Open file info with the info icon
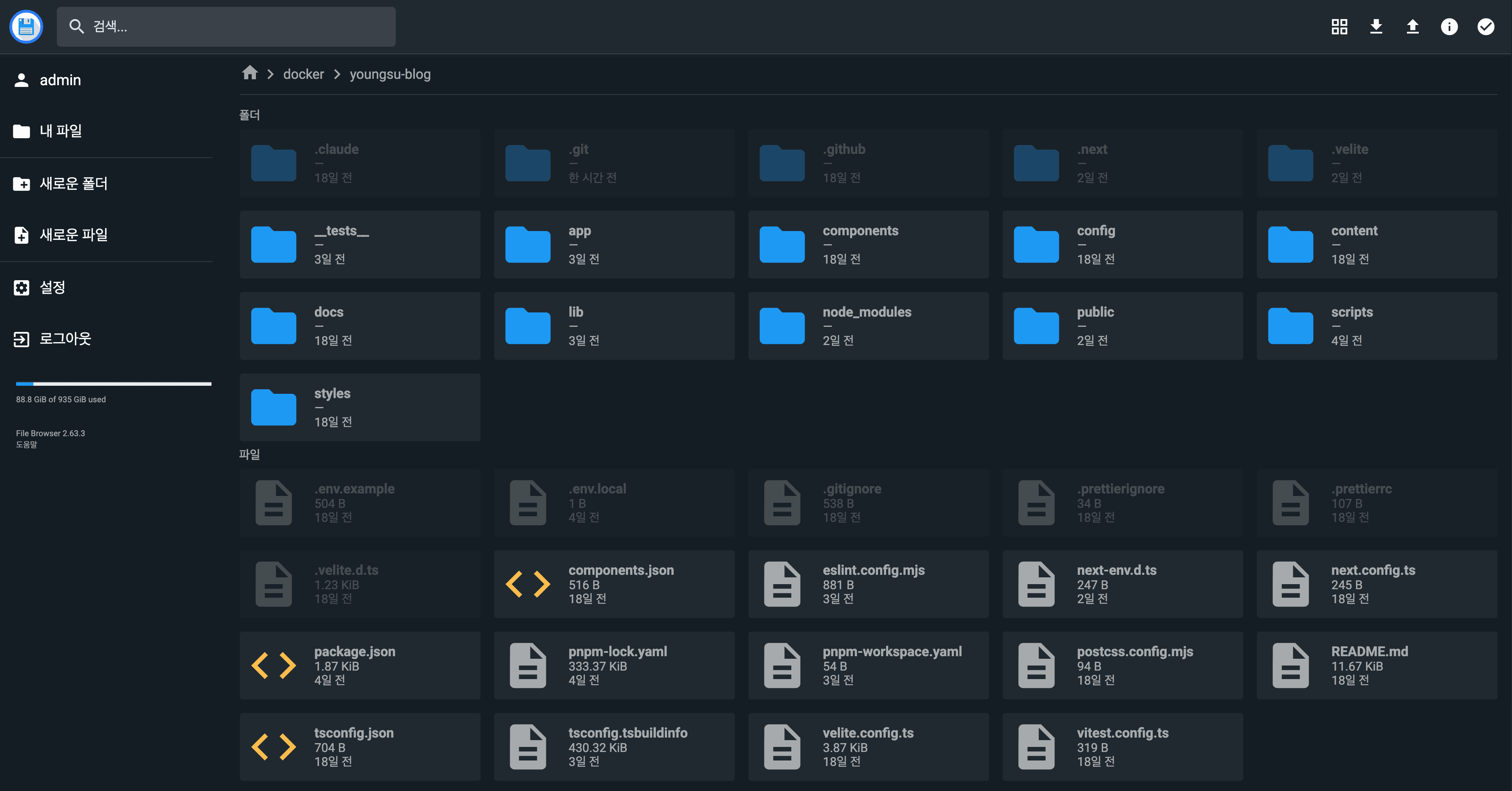Screen dimensions: 1512x791 [1449, 26]
